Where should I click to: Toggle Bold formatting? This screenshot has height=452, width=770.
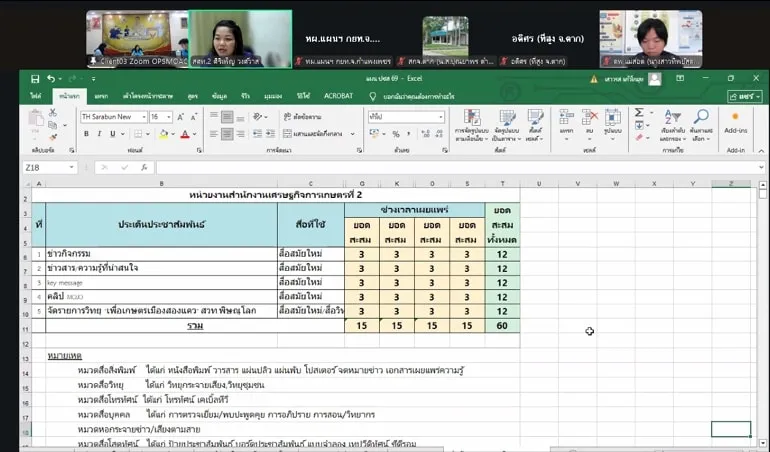click(x=85, y=134)
